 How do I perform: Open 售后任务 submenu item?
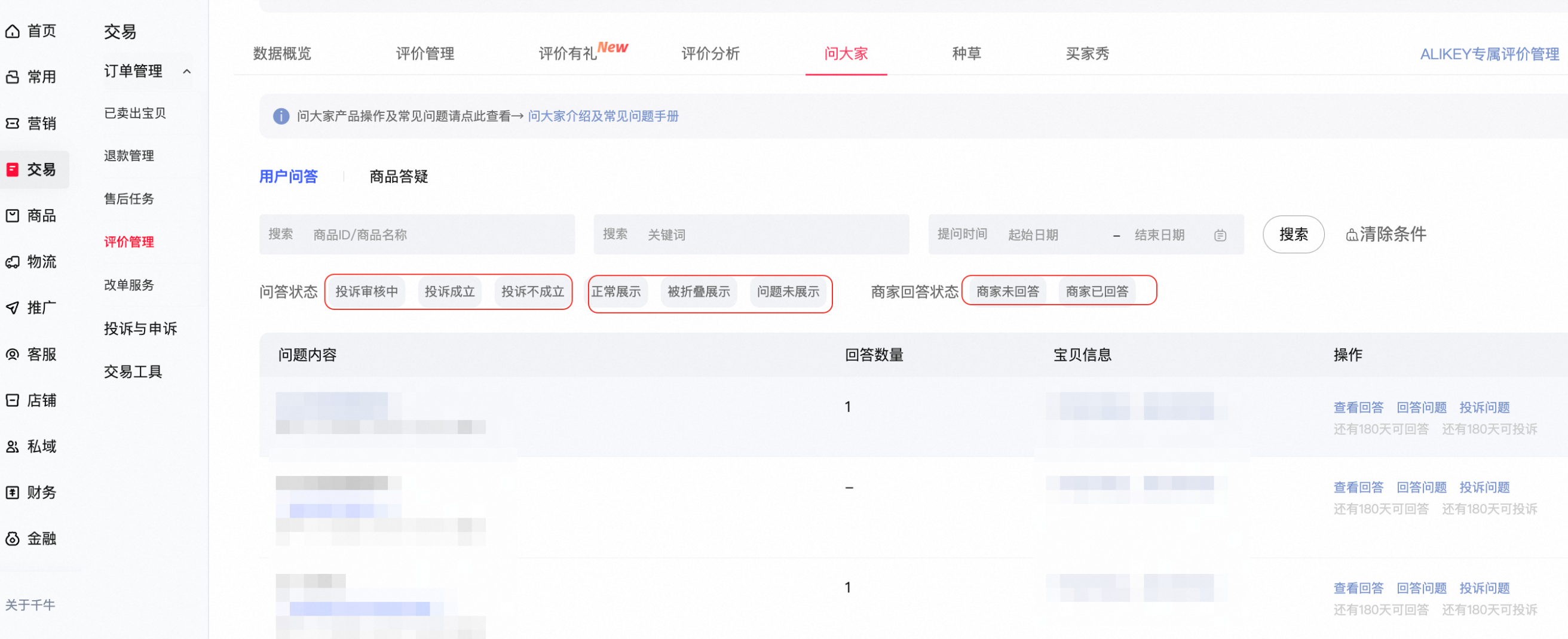[x=129, y=198]
